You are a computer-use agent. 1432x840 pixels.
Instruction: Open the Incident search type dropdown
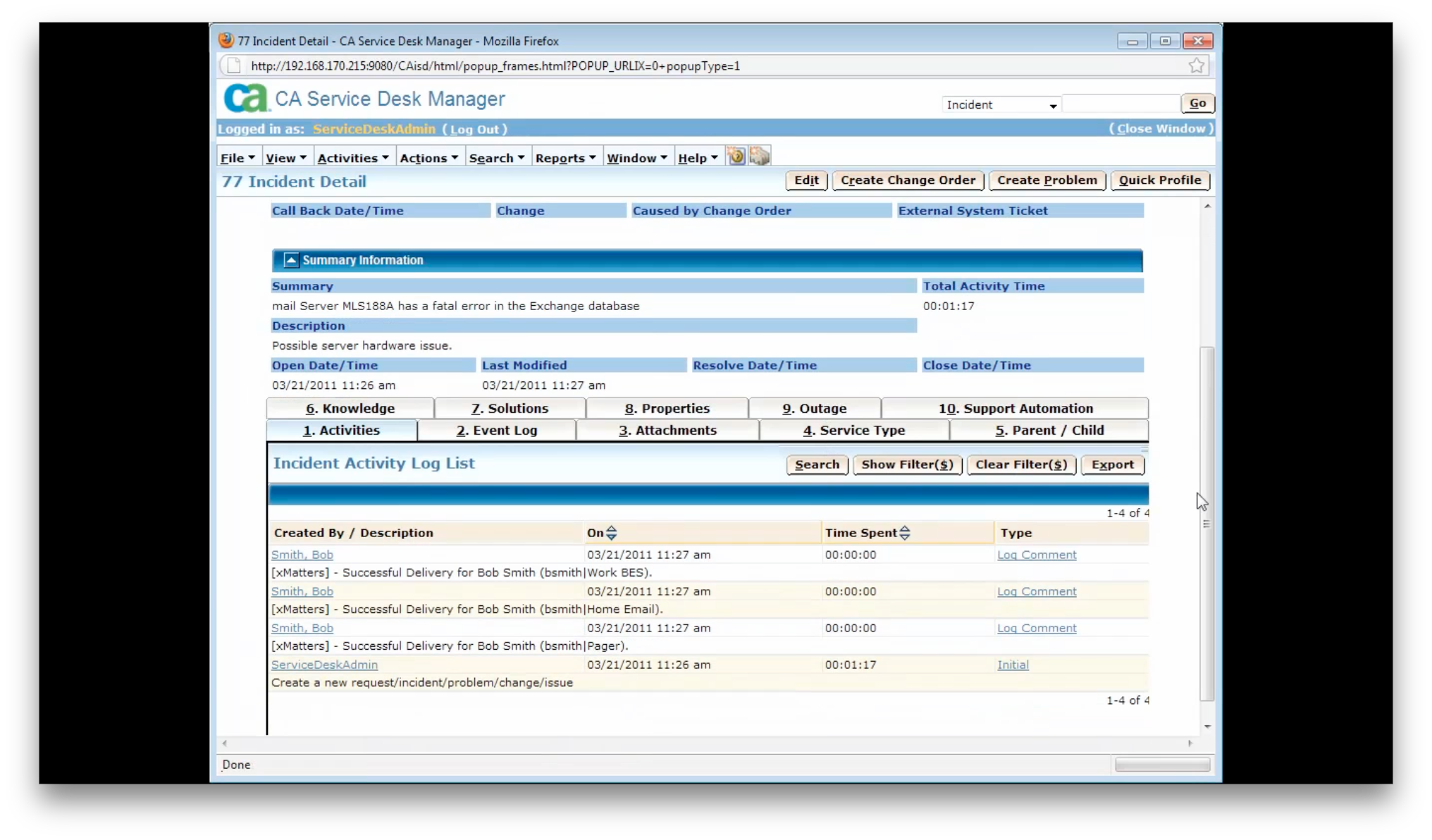[1000, 104]
